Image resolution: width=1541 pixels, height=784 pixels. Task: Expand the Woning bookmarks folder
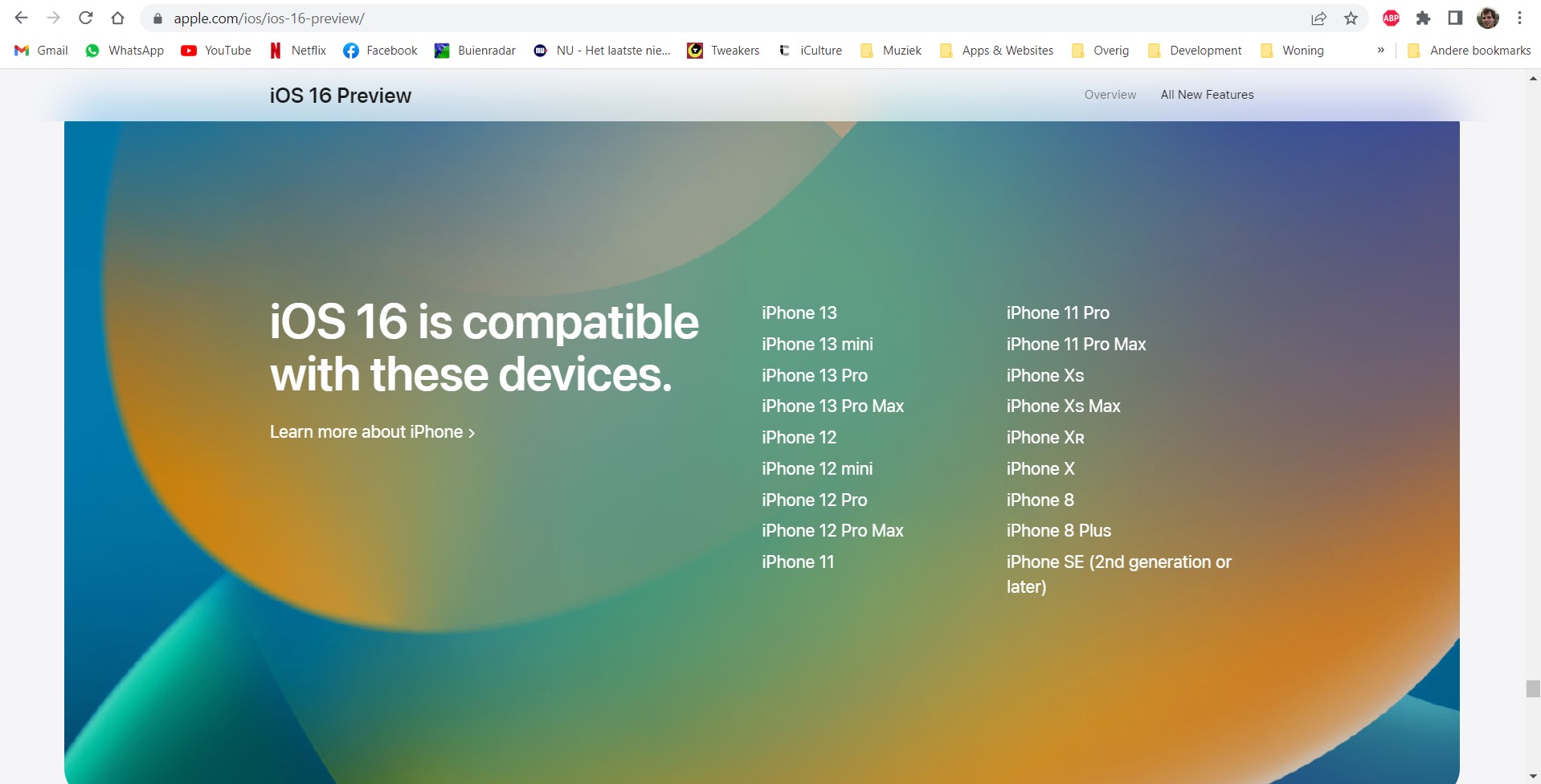click(1292, 51)
